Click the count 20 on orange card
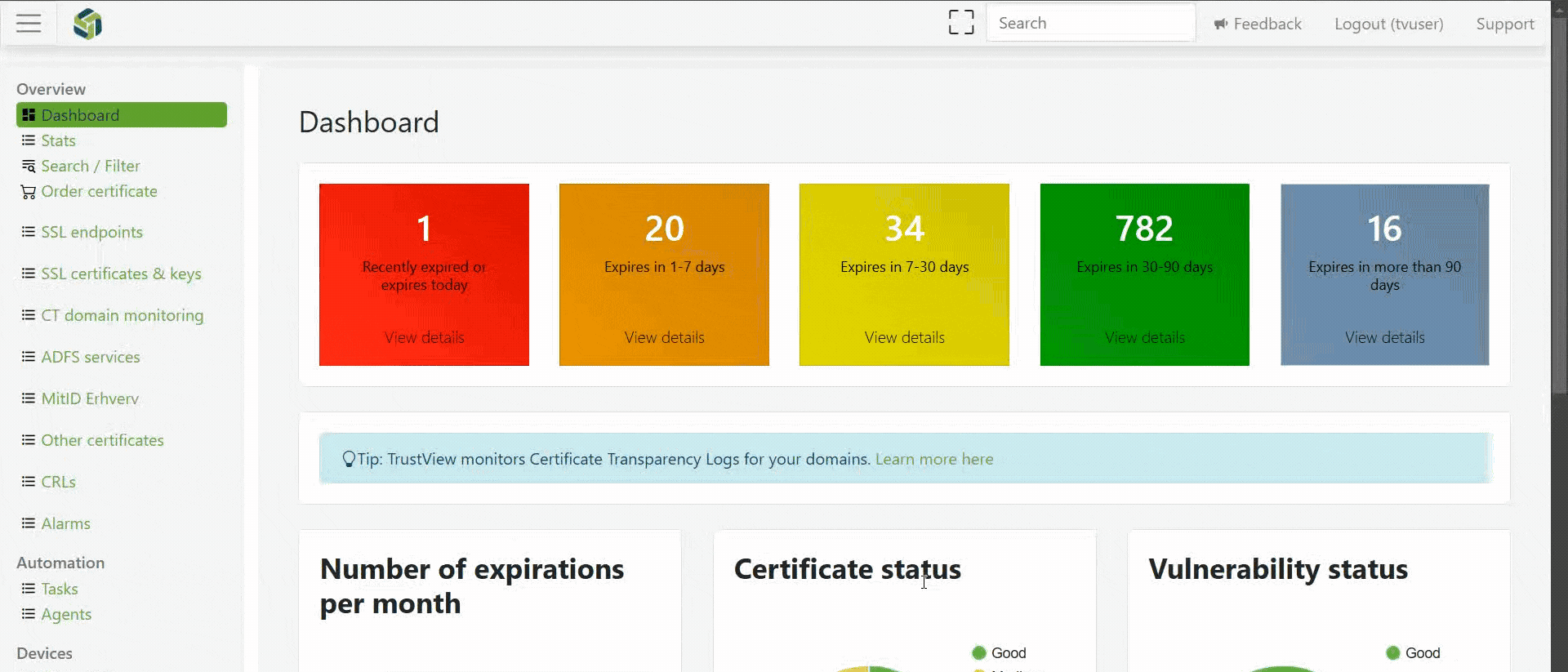 coord(665,229)
